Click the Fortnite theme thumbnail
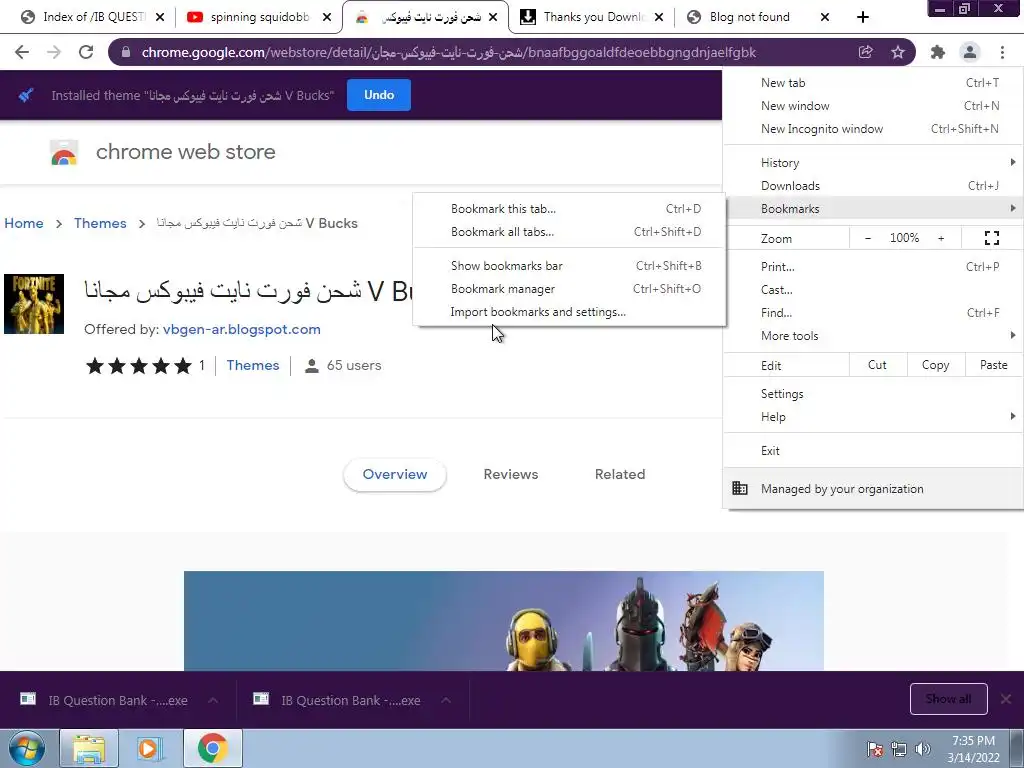Image resolution: width=1024 pixels, height=768 pixels. (x=34, y=304)
